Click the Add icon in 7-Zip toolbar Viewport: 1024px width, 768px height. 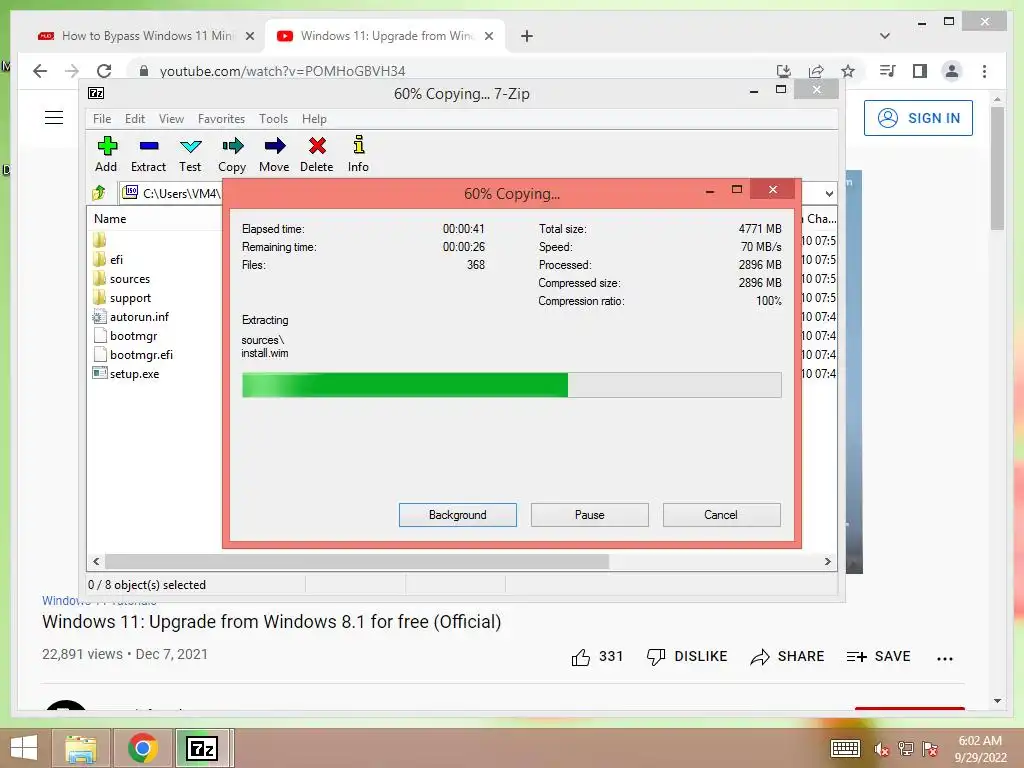coord(106,154)
